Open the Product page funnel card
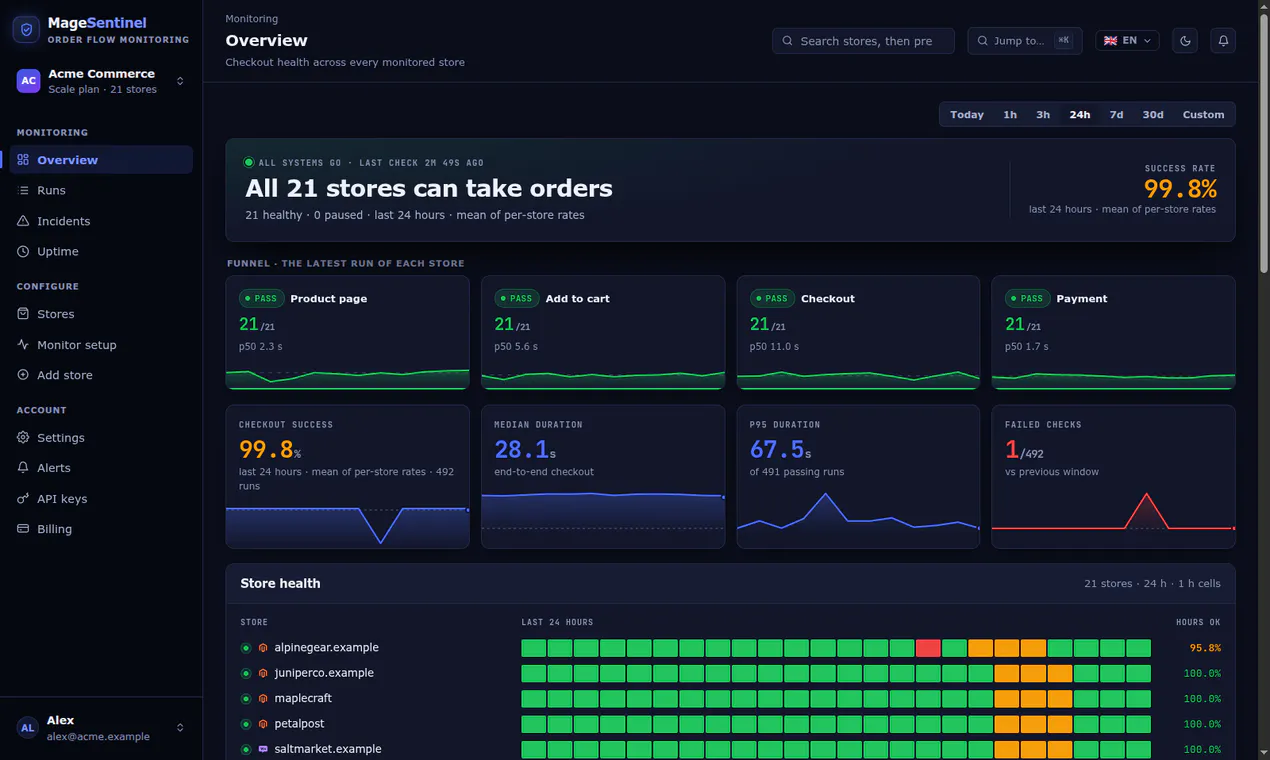The image size is (1270, 760). [347, 333]
